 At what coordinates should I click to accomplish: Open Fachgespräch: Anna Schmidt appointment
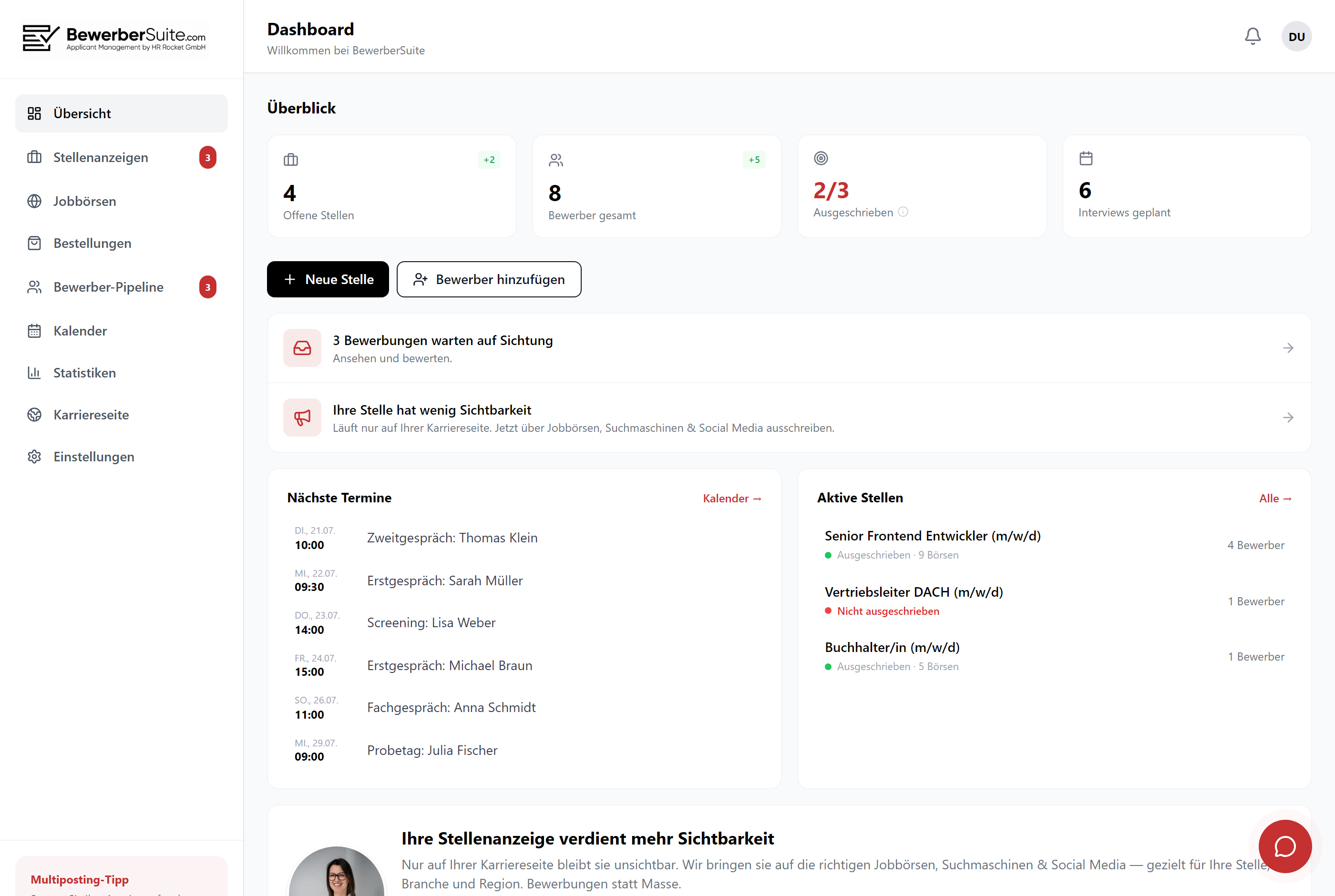(524, 707)
